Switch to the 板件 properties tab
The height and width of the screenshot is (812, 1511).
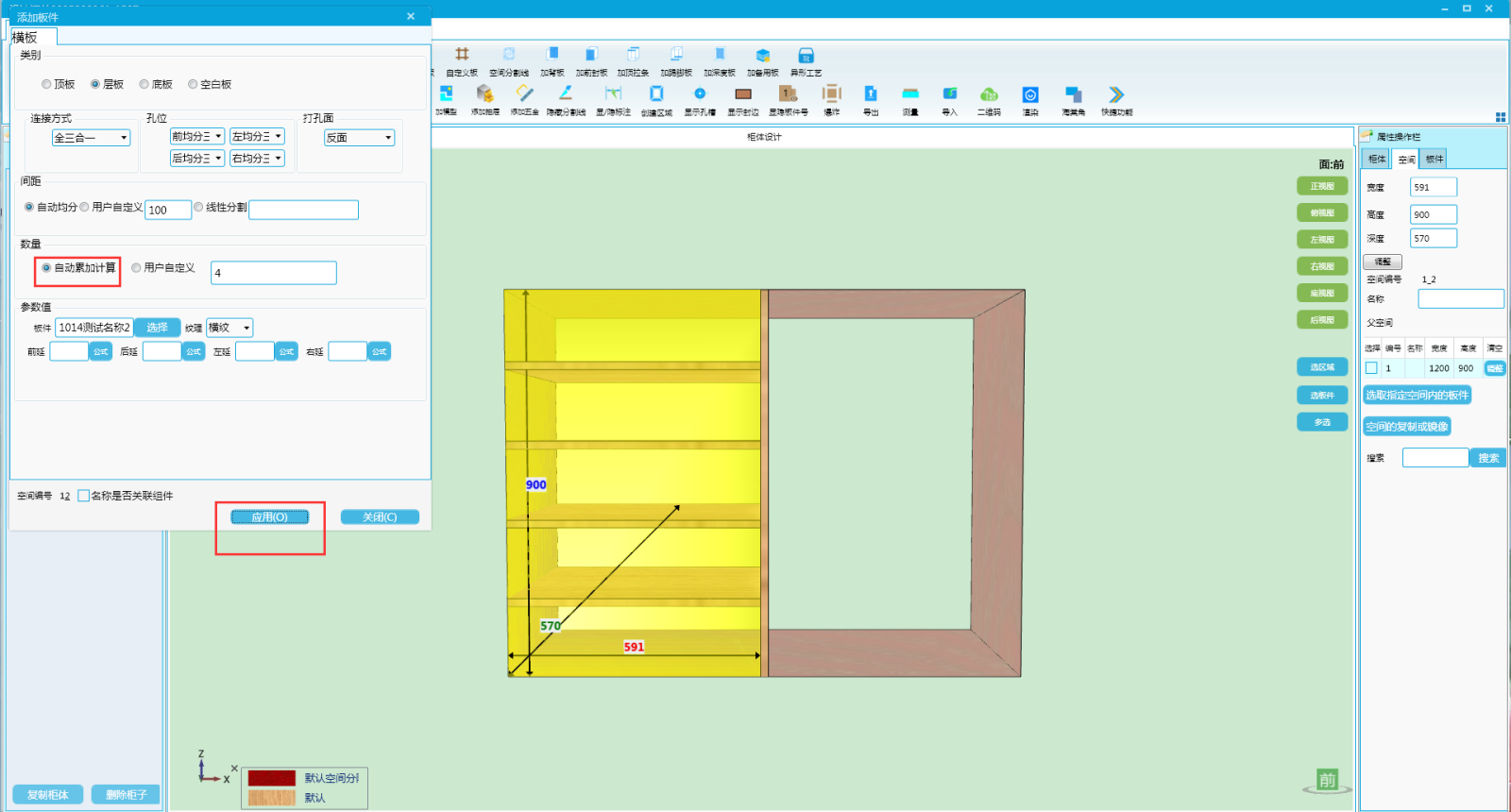(x=1434, y=160)
